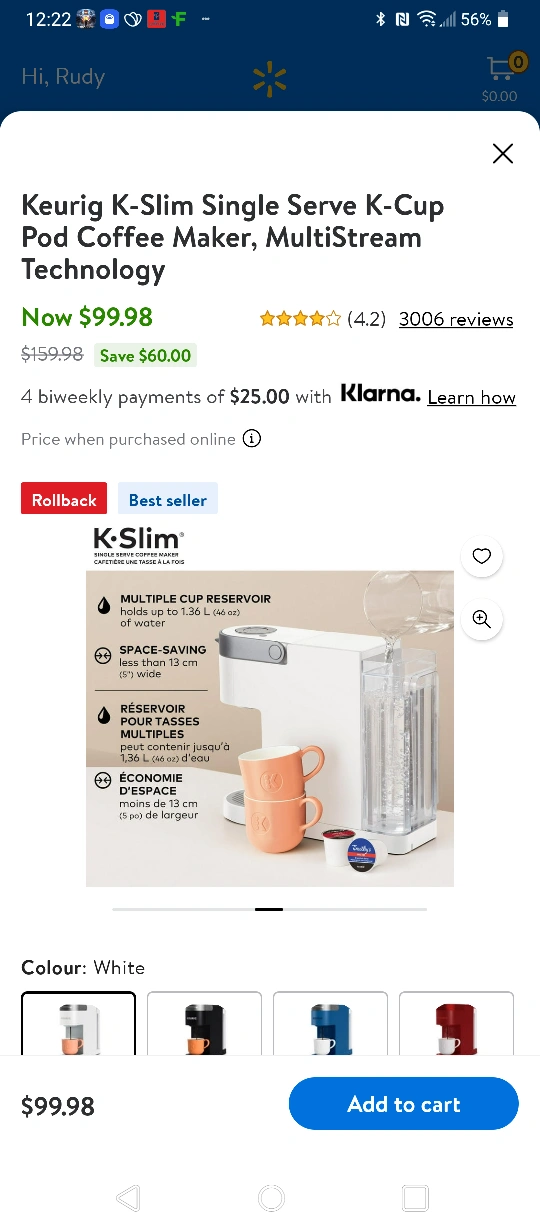This screenshot has height=1230, width=540.
Task: Tap the Walmart spark logo
Action: (269, 80)
